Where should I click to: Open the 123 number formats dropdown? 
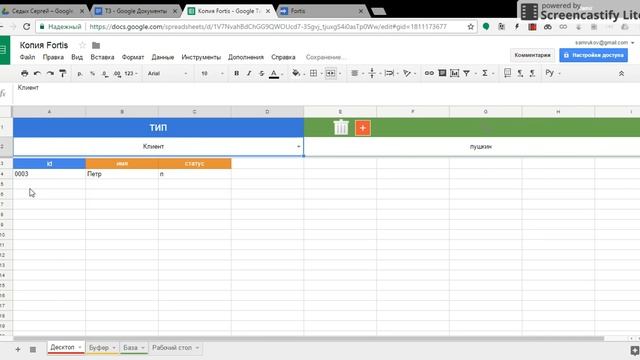[131, 73]
